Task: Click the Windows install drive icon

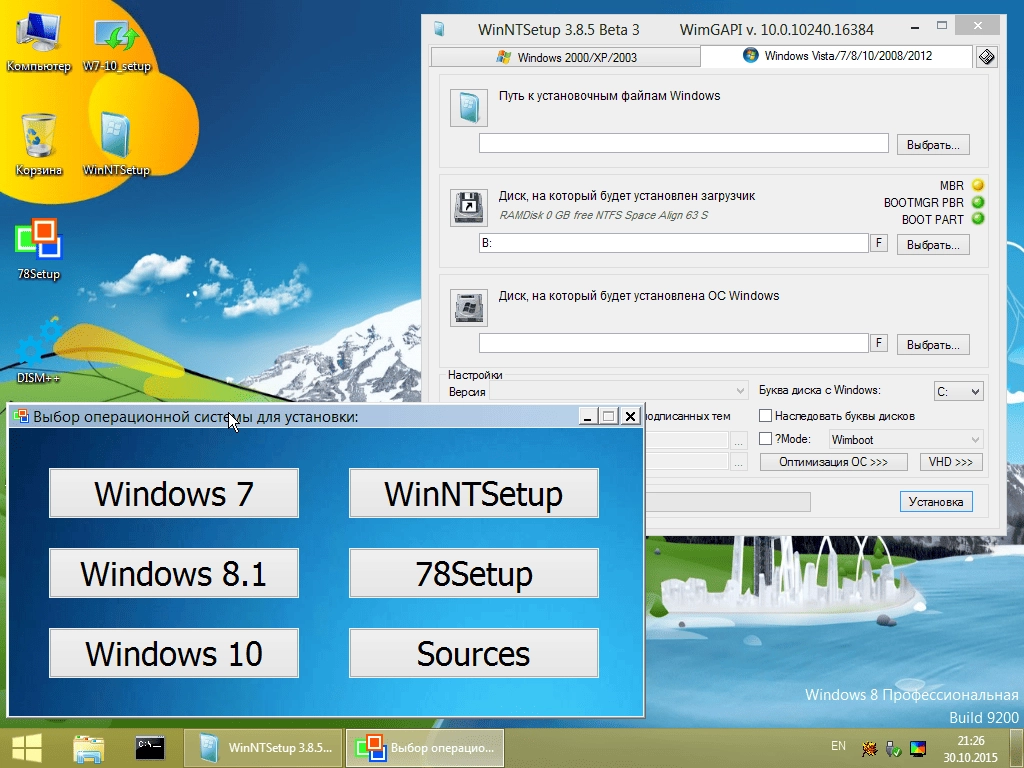Action: [x=469, y=308]
